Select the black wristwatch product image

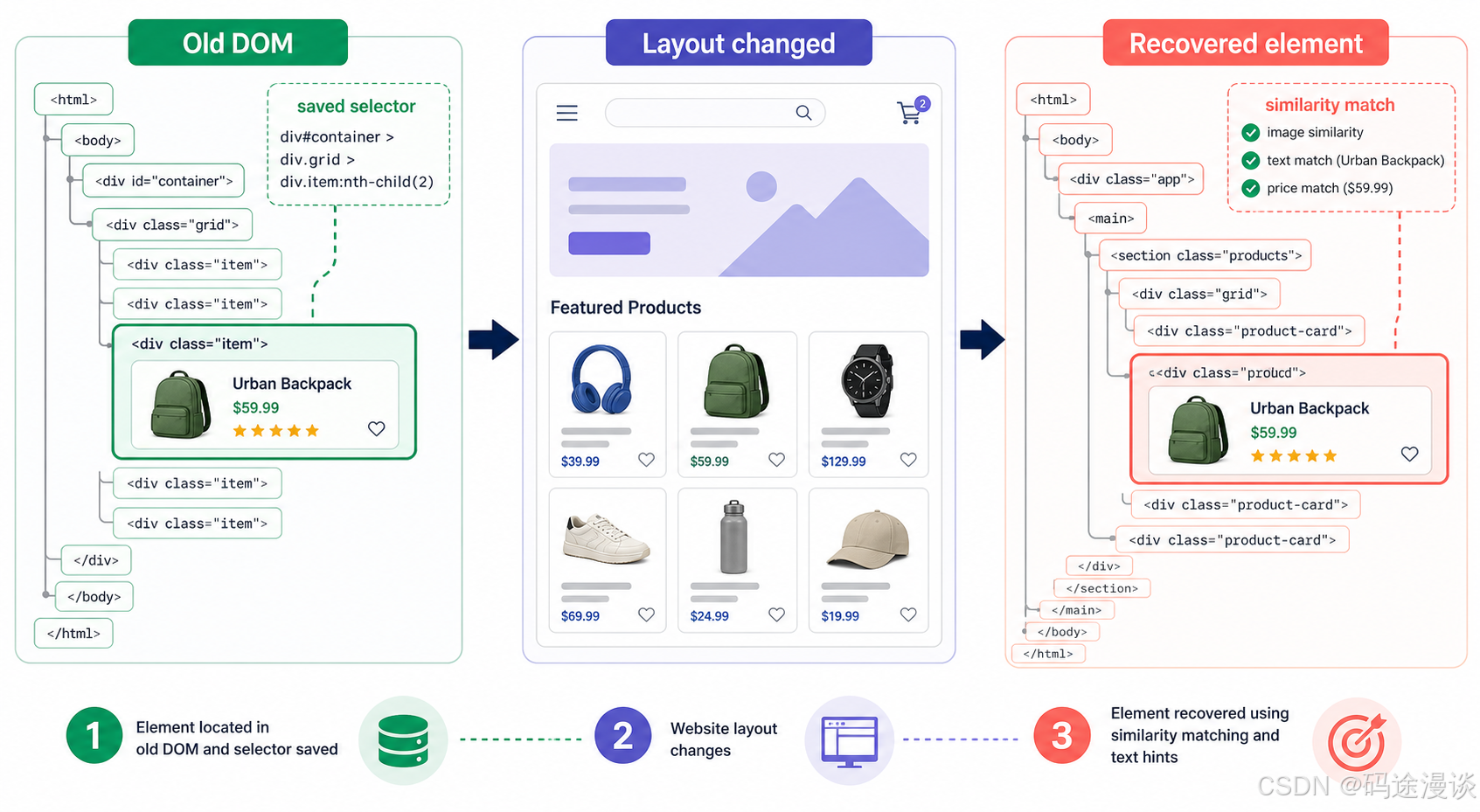[866, 380]
